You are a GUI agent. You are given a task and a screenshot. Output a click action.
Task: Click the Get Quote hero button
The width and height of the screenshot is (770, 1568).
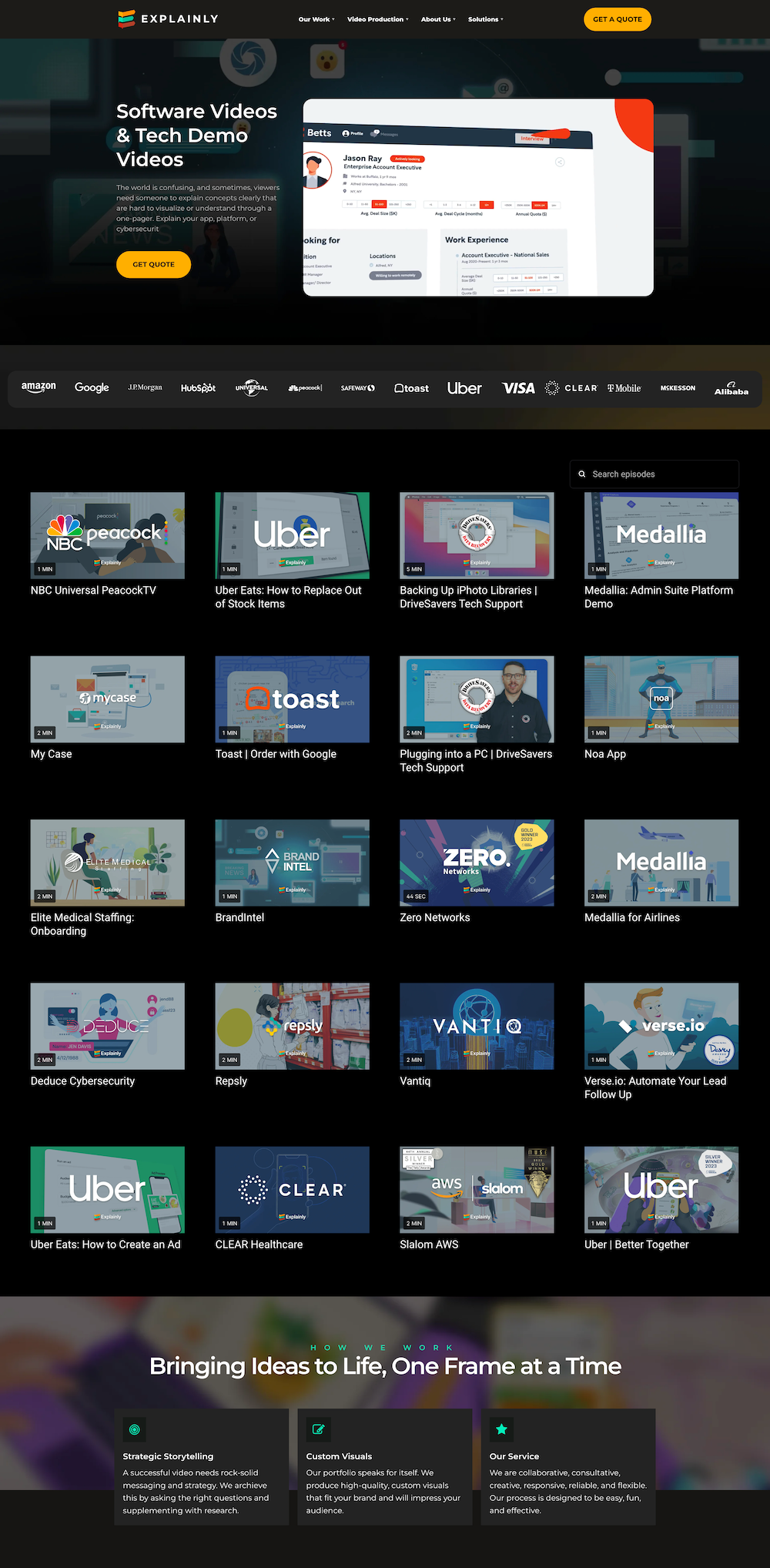tap(153, 264)
